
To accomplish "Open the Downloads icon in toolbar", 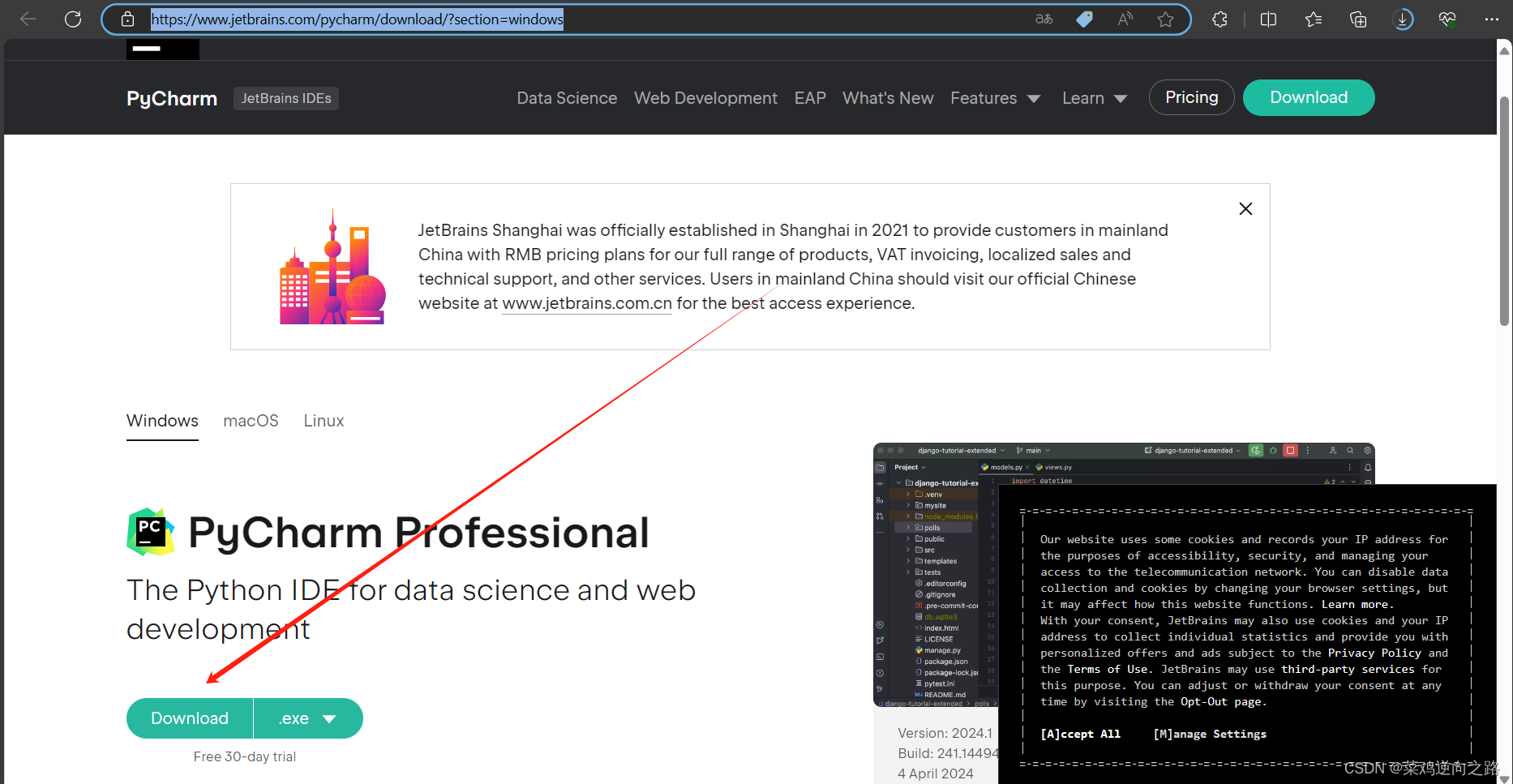I will coord(1403,19).
